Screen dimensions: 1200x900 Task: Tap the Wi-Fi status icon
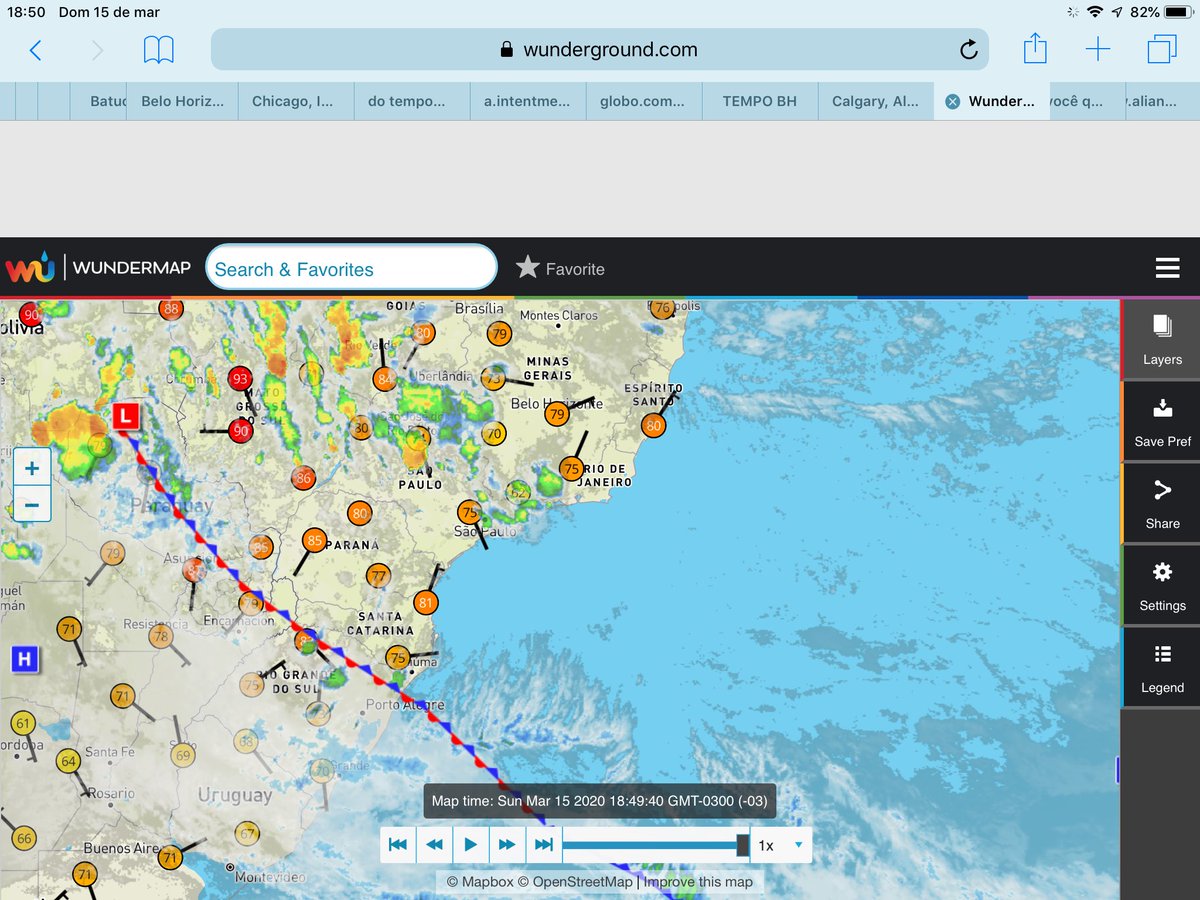pyautogui.click(x=1095, y=12)
